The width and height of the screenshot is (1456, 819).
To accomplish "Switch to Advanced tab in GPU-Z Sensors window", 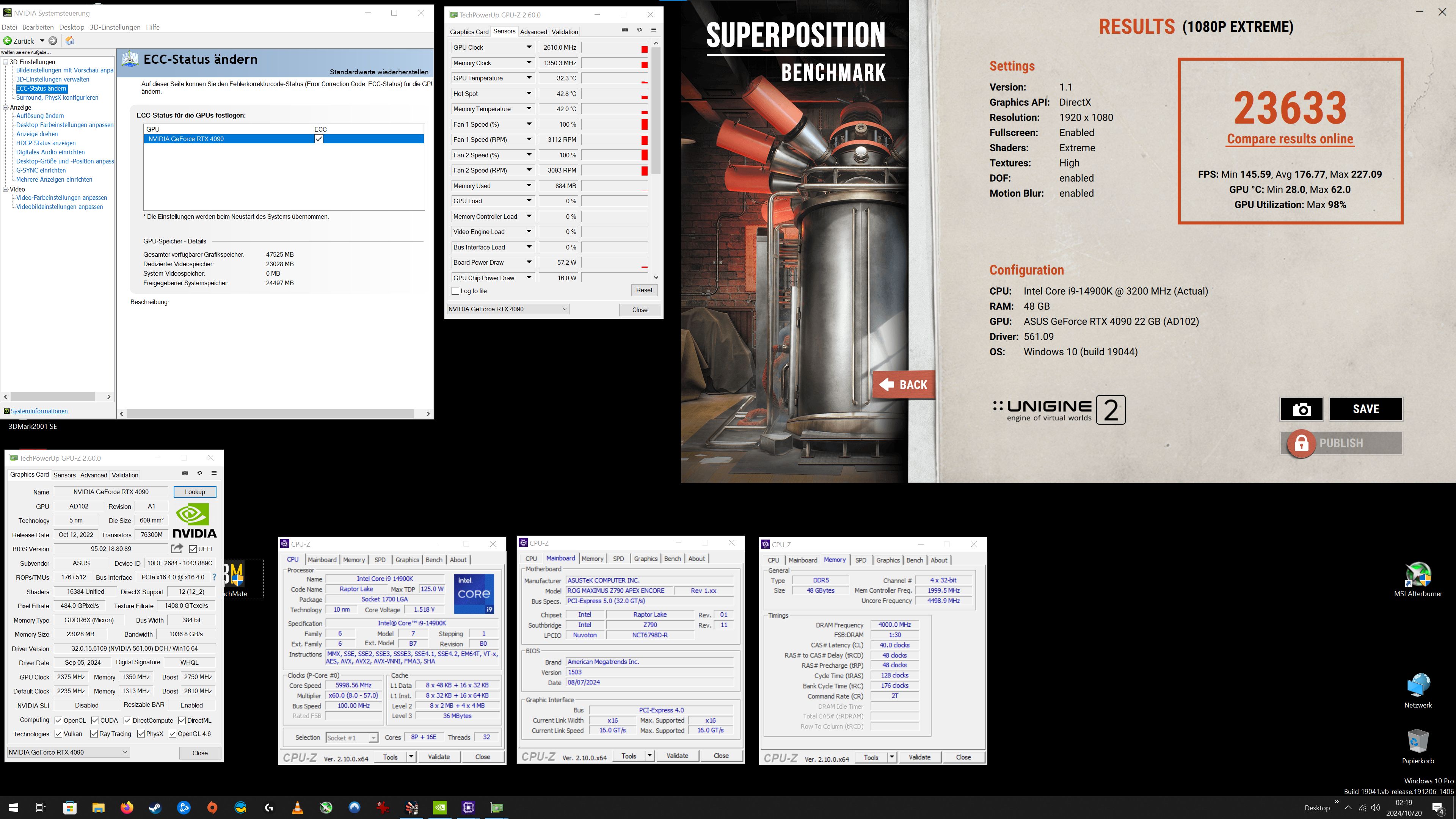I will pos(533,31).
